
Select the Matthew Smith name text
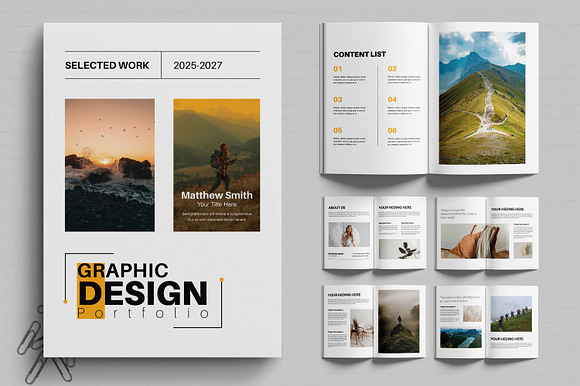[x=217, y=195]
